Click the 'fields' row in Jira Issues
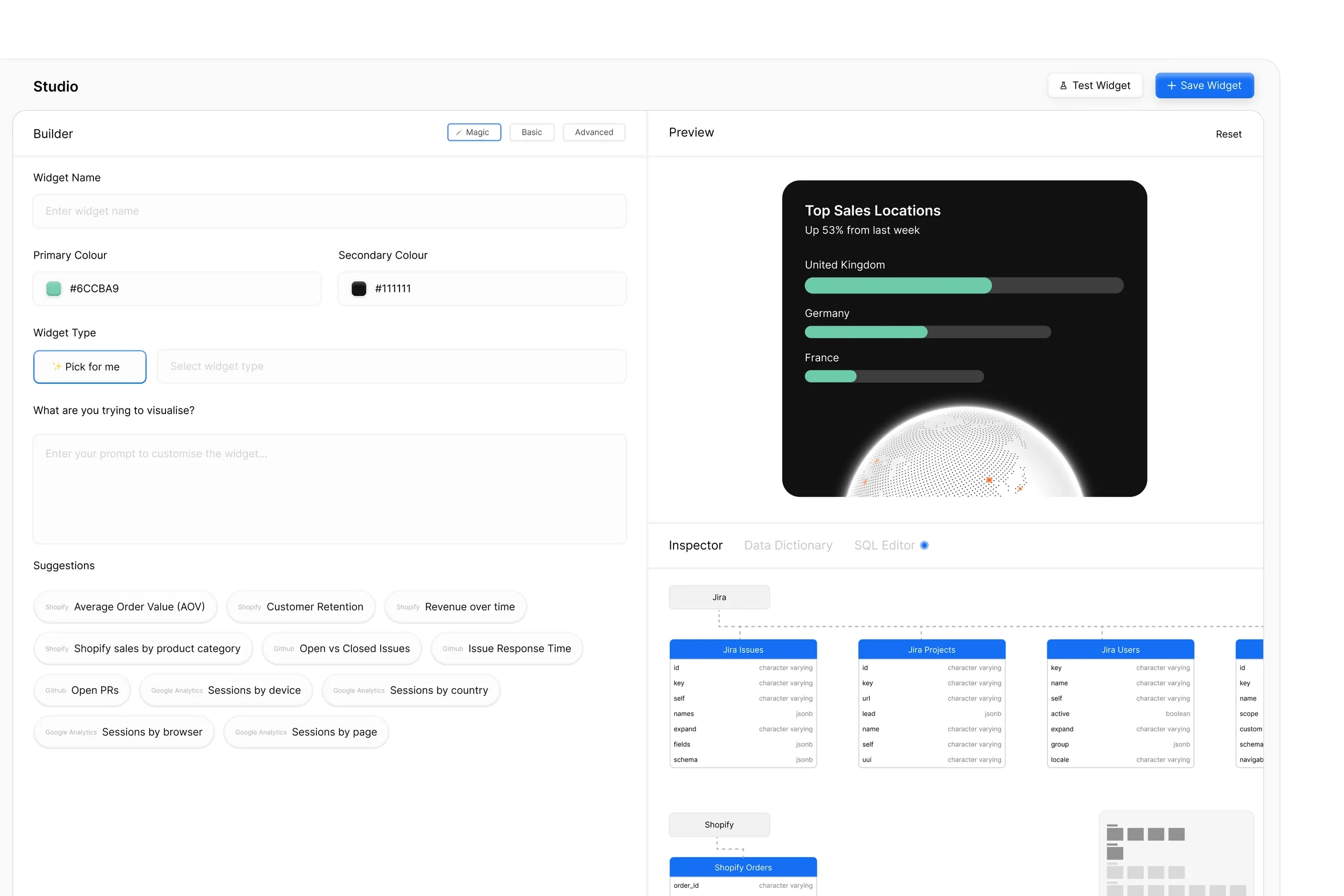The height and width of the screenshot is (896, 1344). pyautogui.click(x=743, y=745)
